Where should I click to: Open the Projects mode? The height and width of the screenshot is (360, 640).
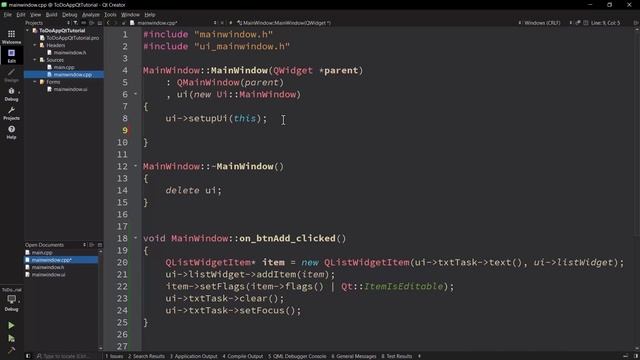[x=11, y=113]
